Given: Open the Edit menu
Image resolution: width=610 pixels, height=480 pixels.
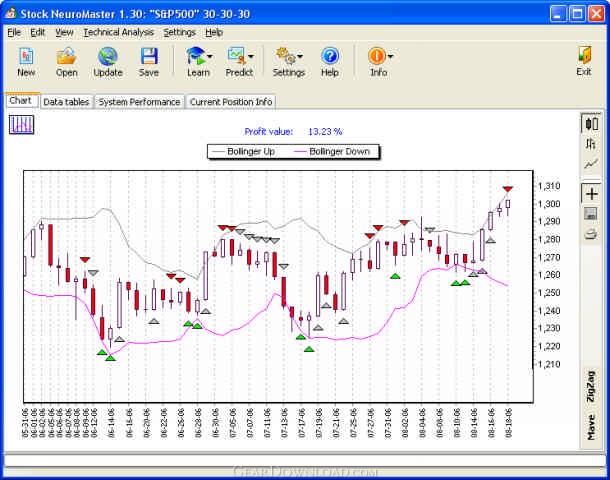Looking at the screenshot, I should [38, 32].
